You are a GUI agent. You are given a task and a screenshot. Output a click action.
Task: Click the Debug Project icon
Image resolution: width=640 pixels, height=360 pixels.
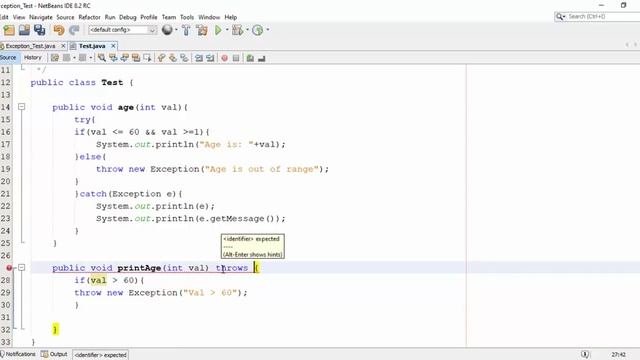237,30
